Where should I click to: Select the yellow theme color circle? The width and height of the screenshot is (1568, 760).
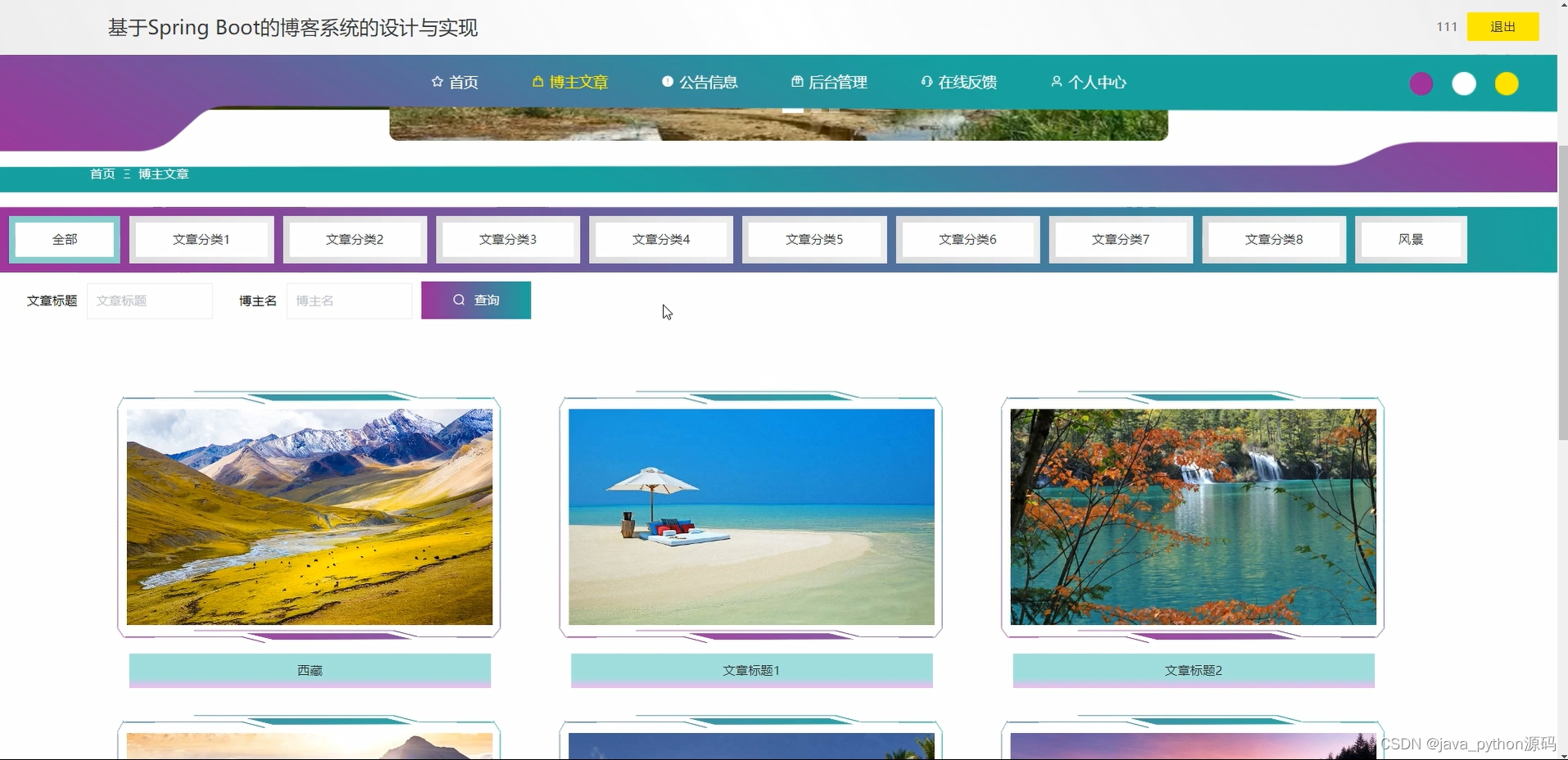pos(1507,84)
